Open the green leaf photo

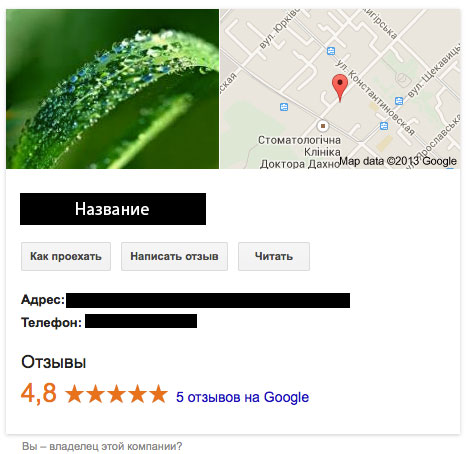click(112, 89)
